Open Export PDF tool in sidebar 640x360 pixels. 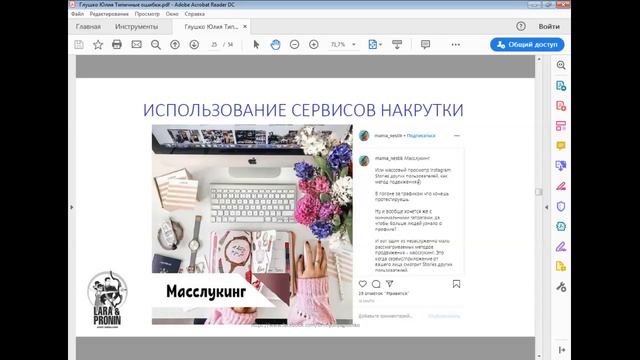pyautogui.click(x=561, y=86)
